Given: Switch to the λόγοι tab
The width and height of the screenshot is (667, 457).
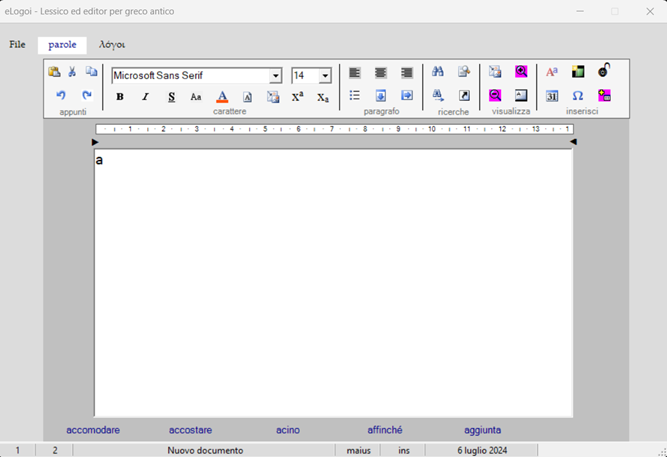Looking at the screenshot, I should (x=112, y=45).
